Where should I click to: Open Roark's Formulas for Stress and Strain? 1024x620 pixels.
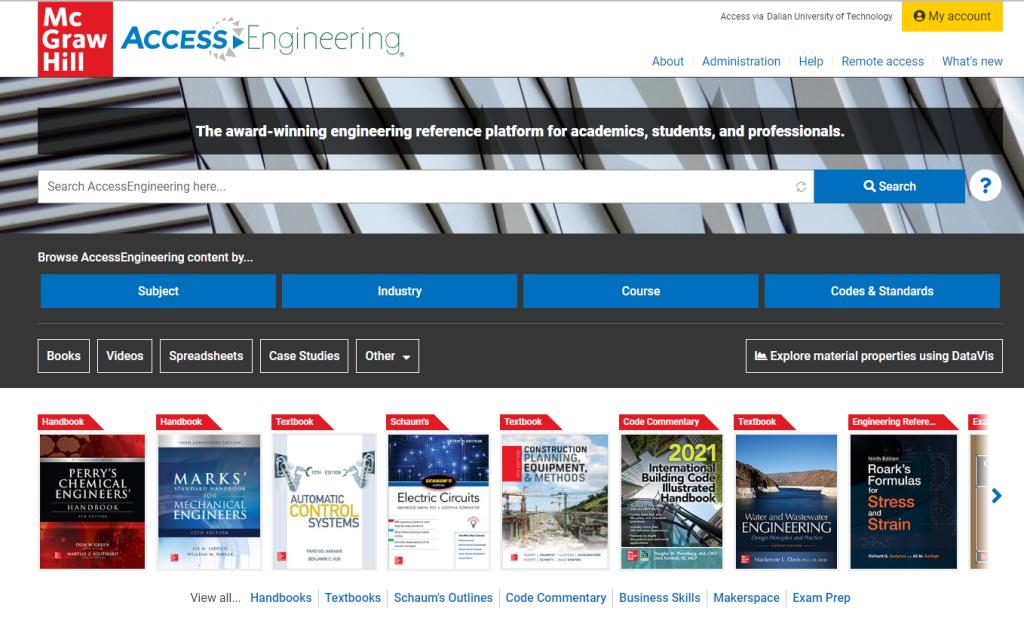click(903, 502)
